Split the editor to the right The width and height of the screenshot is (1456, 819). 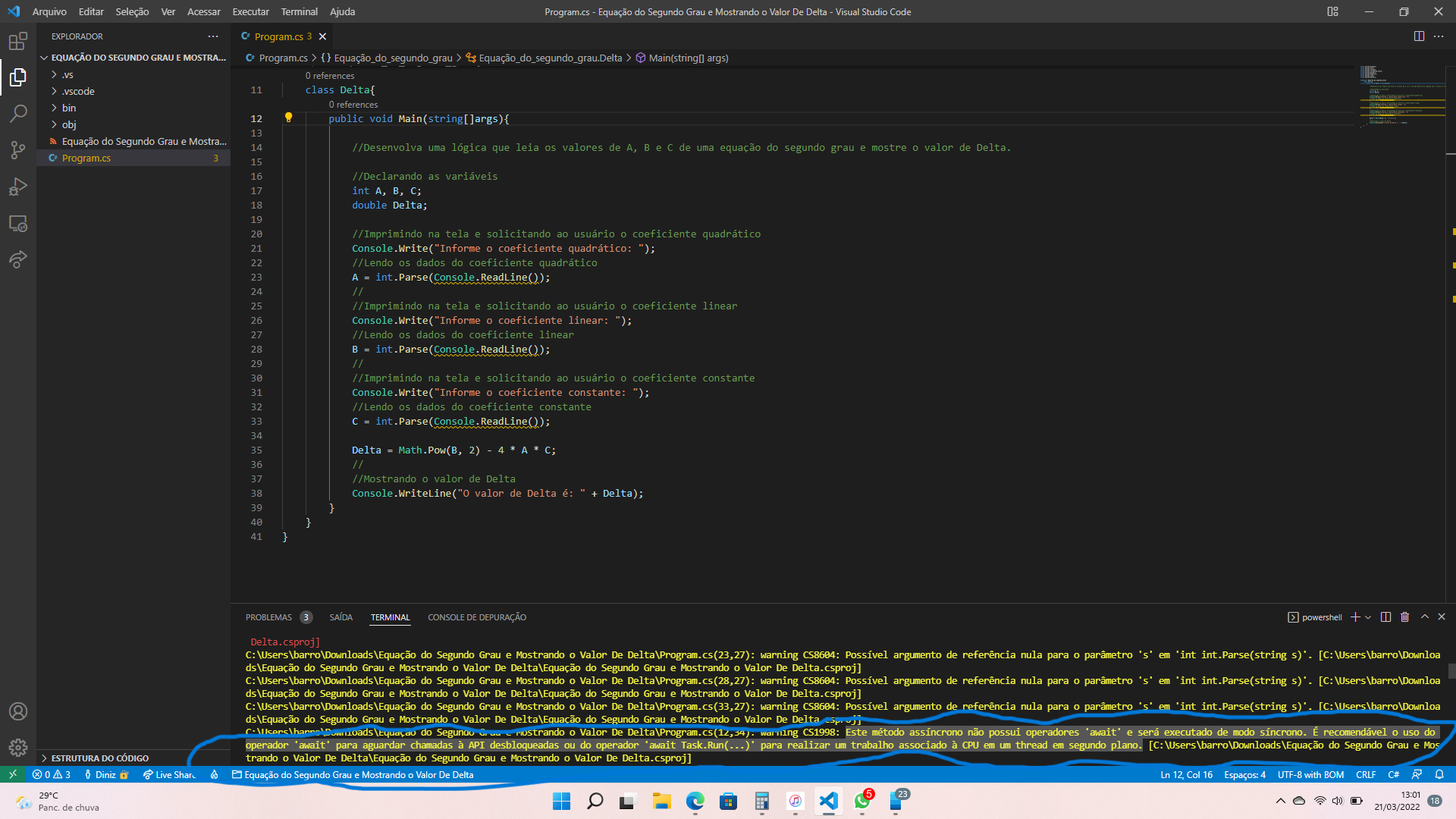1419,36
